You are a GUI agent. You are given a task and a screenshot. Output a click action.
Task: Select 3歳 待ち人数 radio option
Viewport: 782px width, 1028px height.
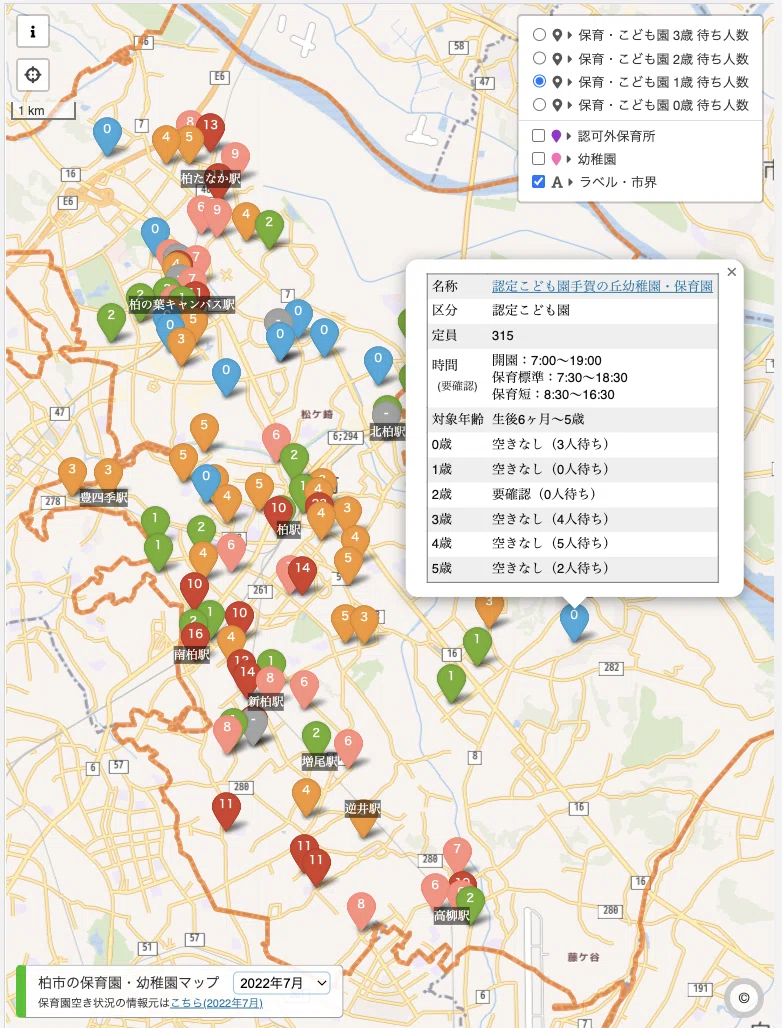coord(539,35)
